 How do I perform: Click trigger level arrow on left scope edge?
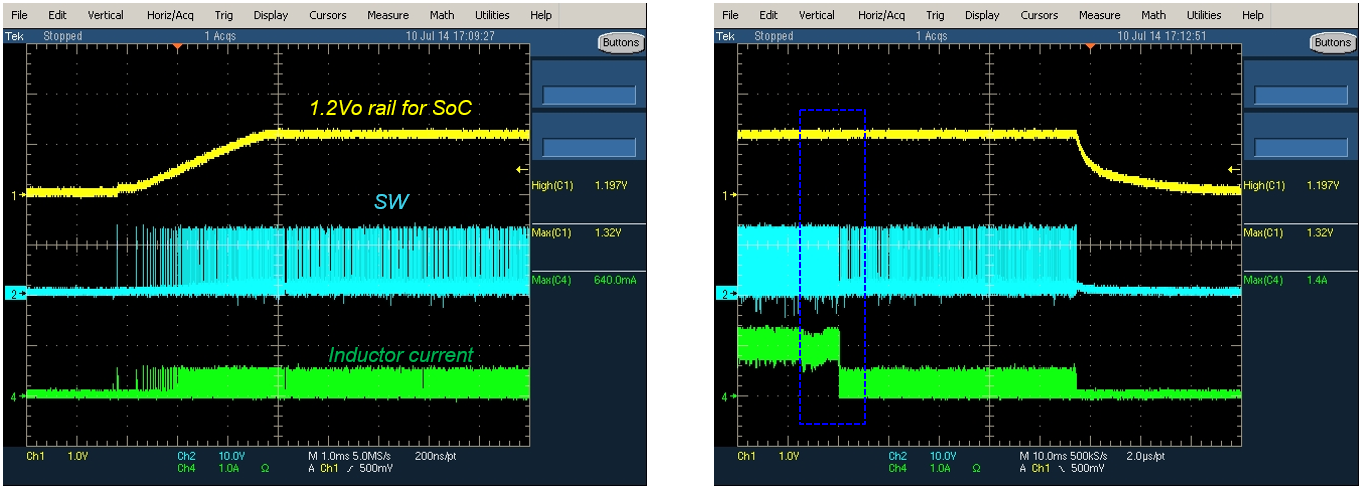tap(522, 169)
